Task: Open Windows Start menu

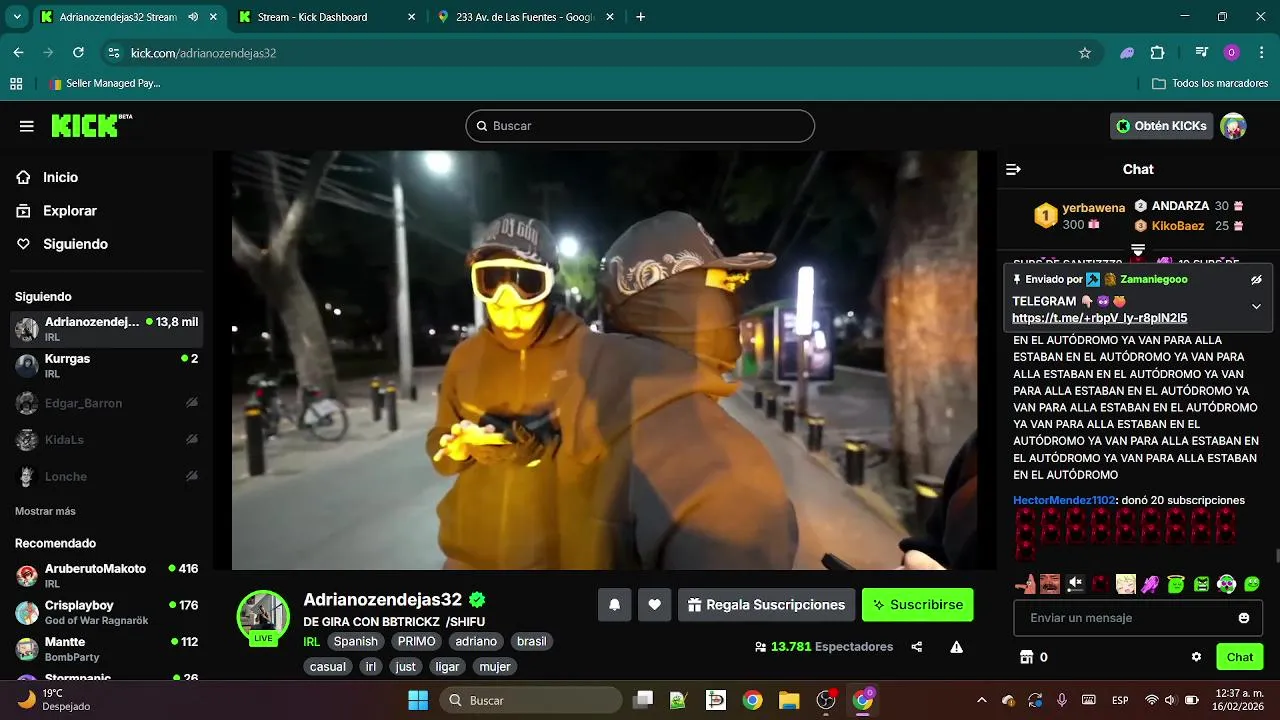Action: pyautogui.click(x=418, y=700)
